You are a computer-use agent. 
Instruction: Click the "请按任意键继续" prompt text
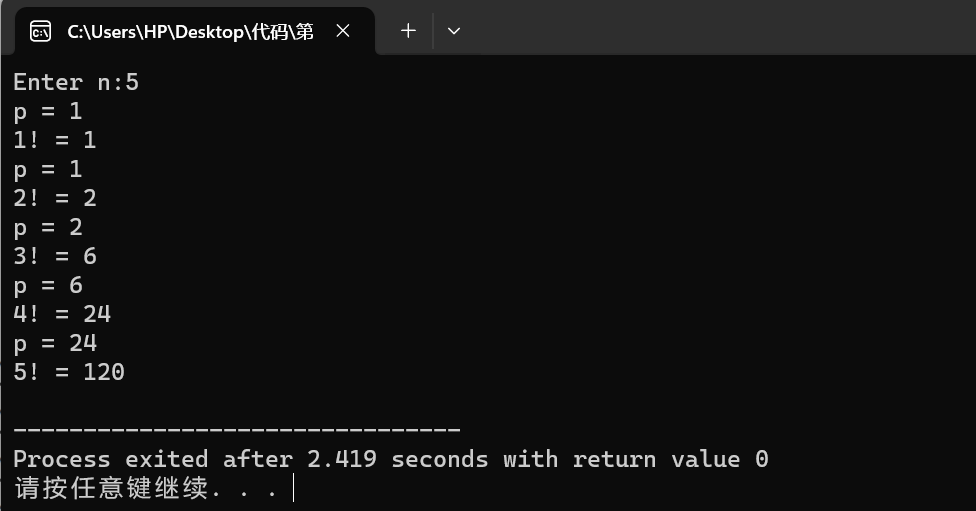tap(111, 488)
